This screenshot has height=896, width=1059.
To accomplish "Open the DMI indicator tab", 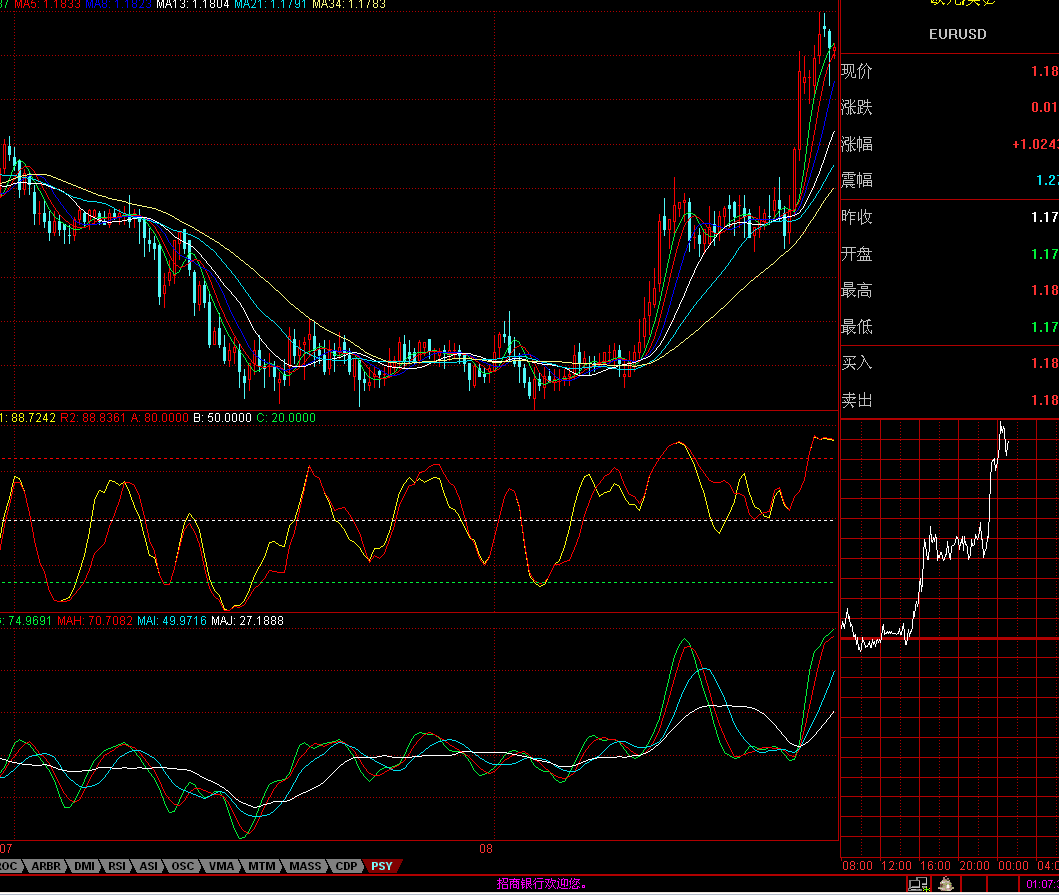I will point(84,866).
